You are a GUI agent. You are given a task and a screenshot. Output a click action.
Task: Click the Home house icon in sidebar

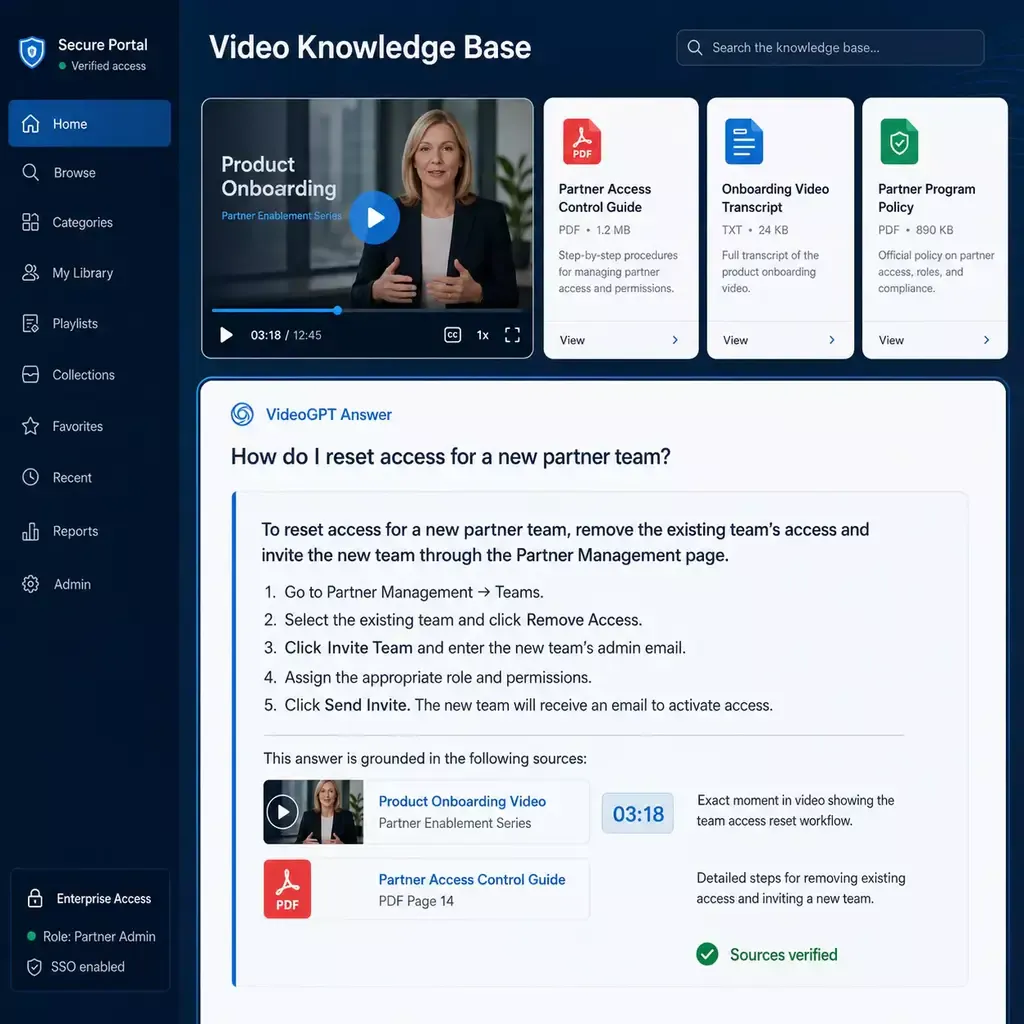tap(31, 123)
